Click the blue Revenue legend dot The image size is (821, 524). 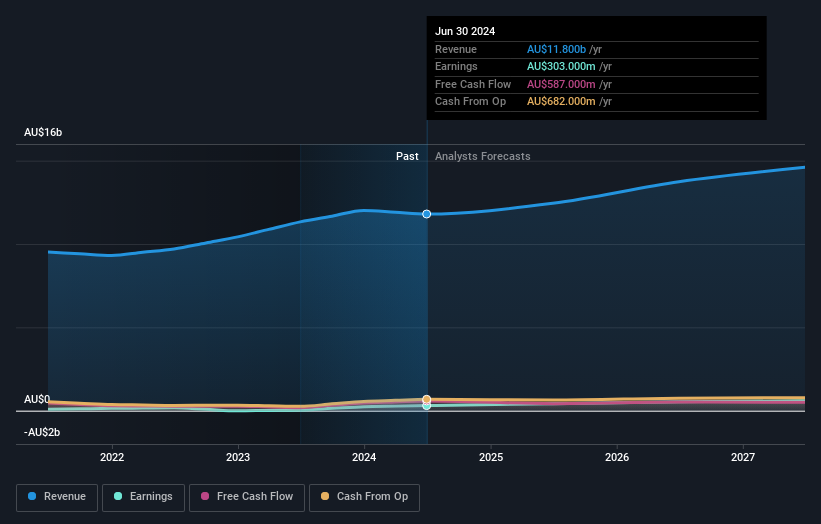(x=32, y=496)
